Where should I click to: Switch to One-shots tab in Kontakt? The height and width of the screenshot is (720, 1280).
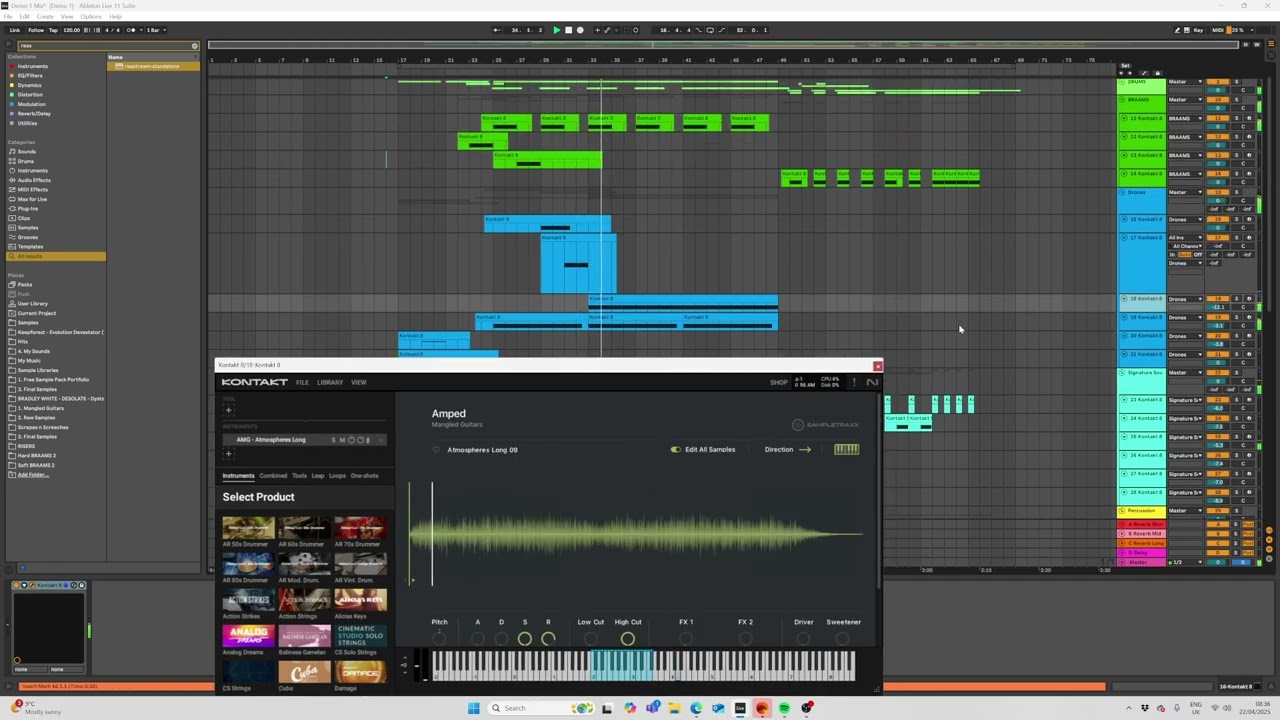364,476
